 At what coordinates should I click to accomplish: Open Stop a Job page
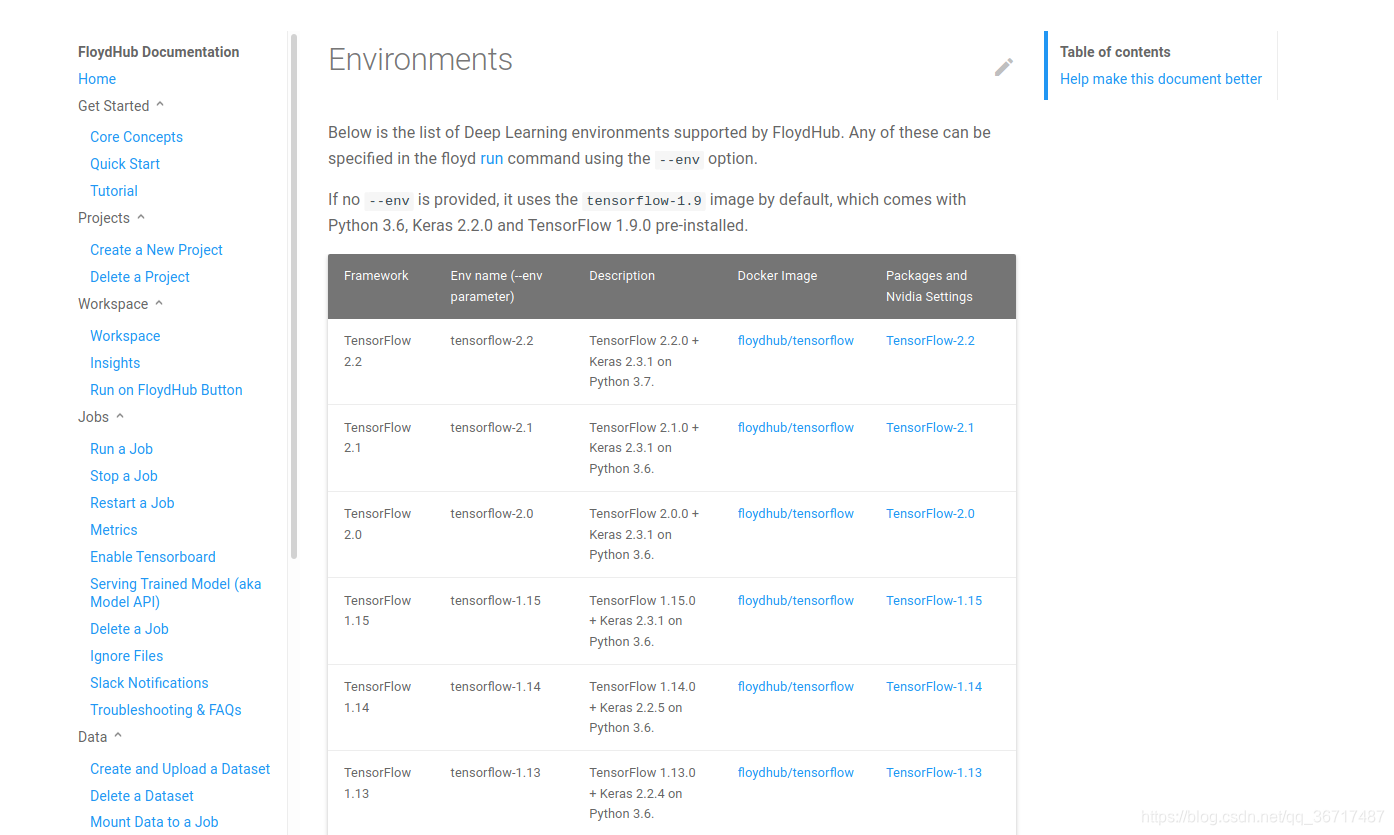pos(124,476)
